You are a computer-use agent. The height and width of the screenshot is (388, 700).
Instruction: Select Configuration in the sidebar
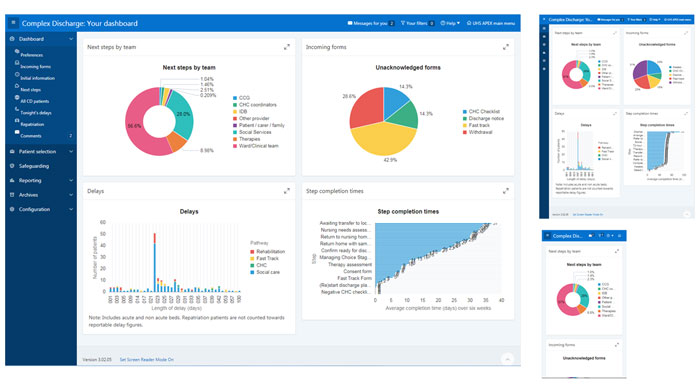tap(34, 209)
